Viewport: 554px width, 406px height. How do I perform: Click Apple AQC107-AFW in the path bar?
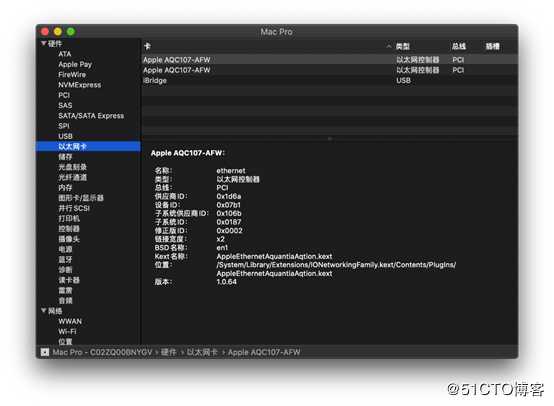pos(264,352)
